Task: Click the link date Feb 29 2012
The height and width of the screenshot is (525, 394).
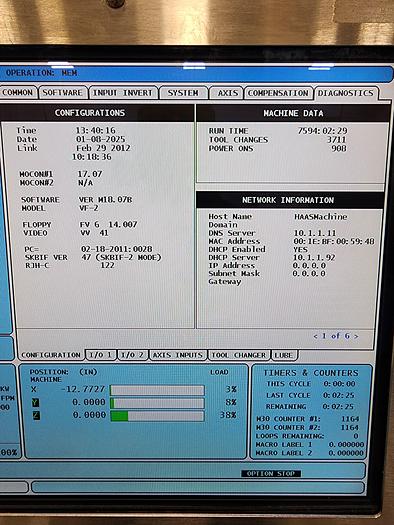Action: (103, 148)
